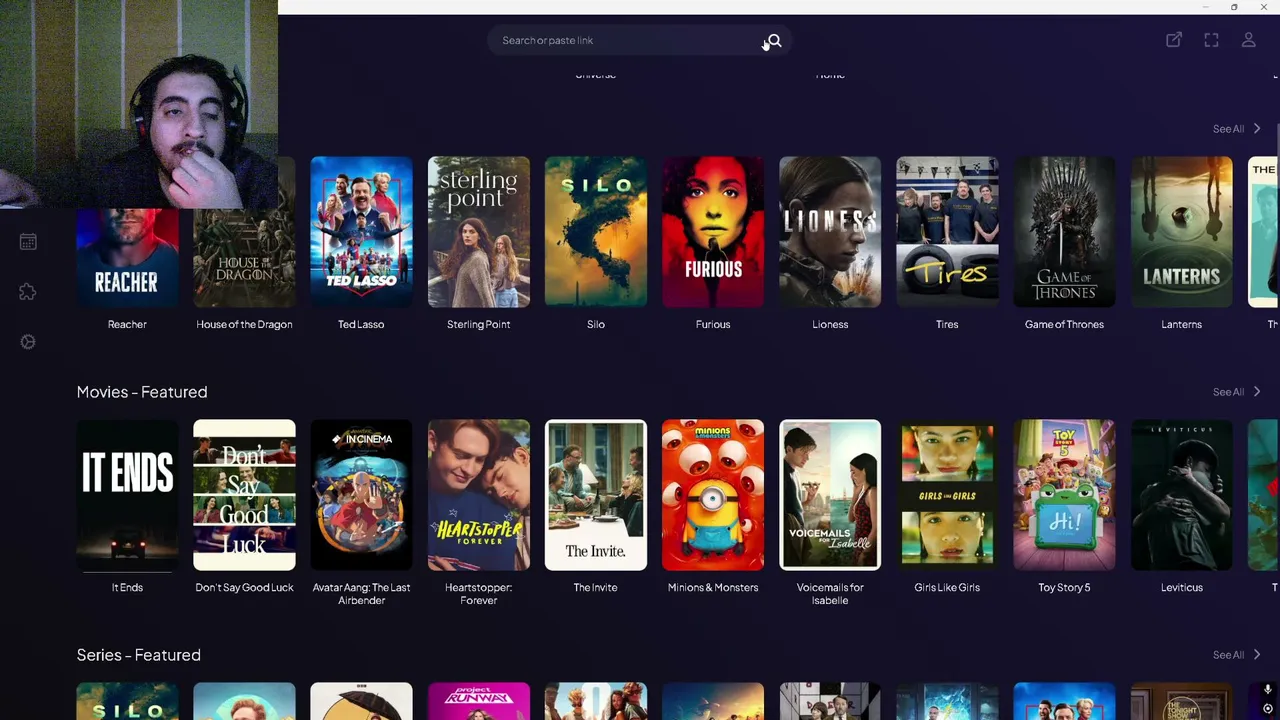Screen dimensions: 1280x720
Task: Open the Girls Like Girls poster
Action: 947,495
